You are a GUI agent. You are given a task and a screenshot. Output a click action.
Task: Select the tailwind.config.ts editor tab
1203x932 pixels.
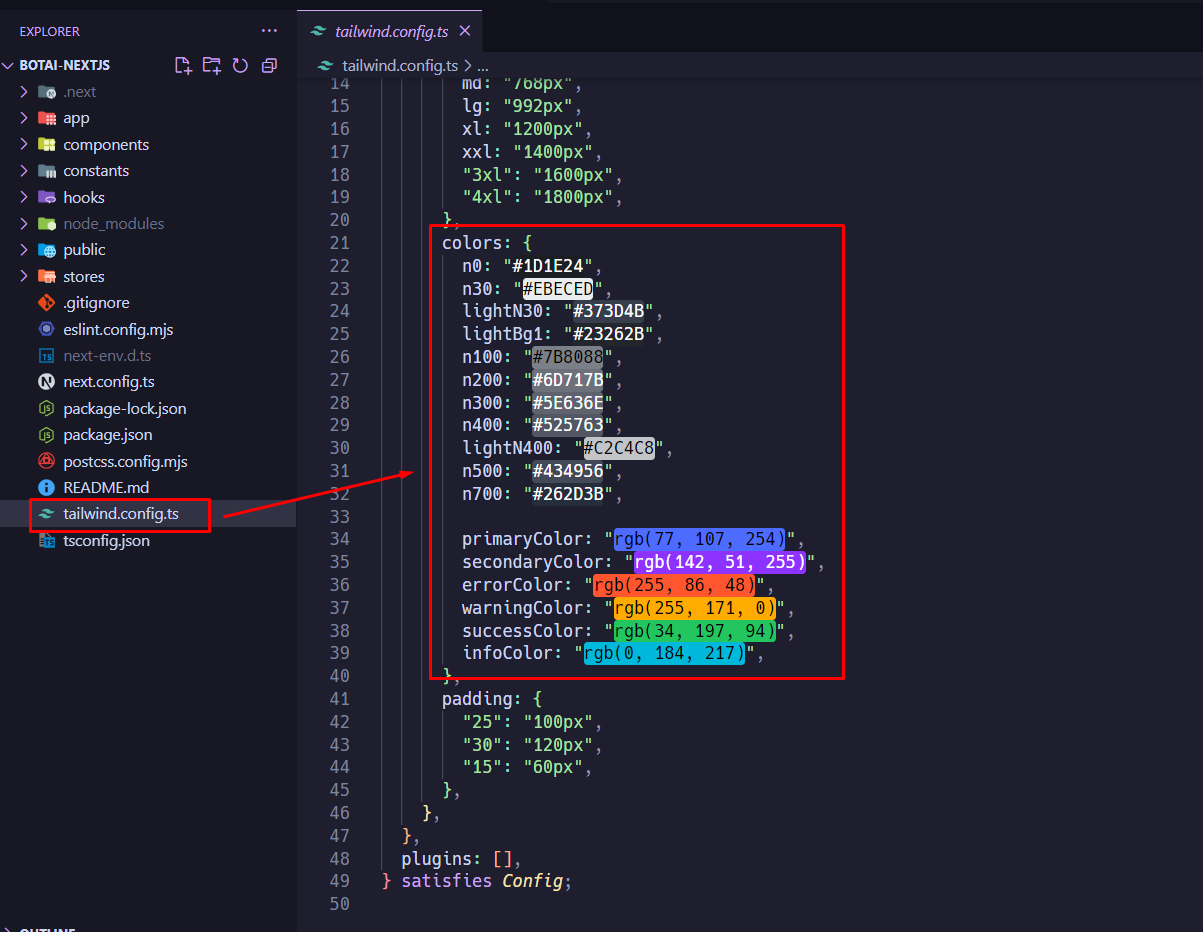(x=391, y=31)
